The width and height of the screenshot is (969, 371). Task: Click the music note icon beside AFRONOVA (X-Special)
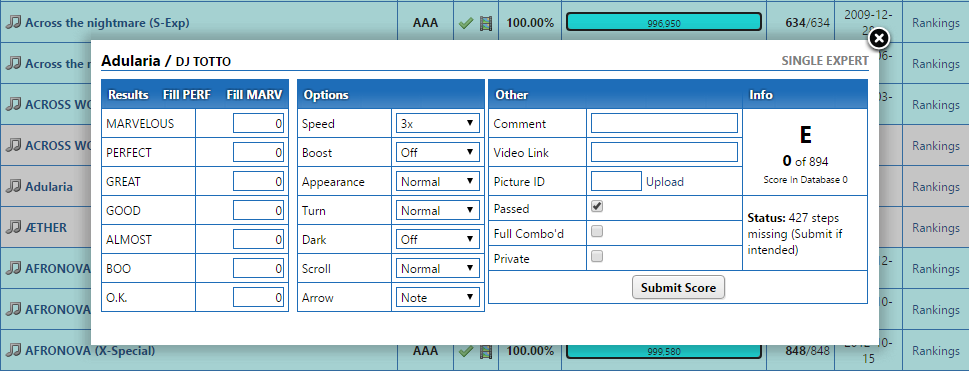(x=14, y=351)
